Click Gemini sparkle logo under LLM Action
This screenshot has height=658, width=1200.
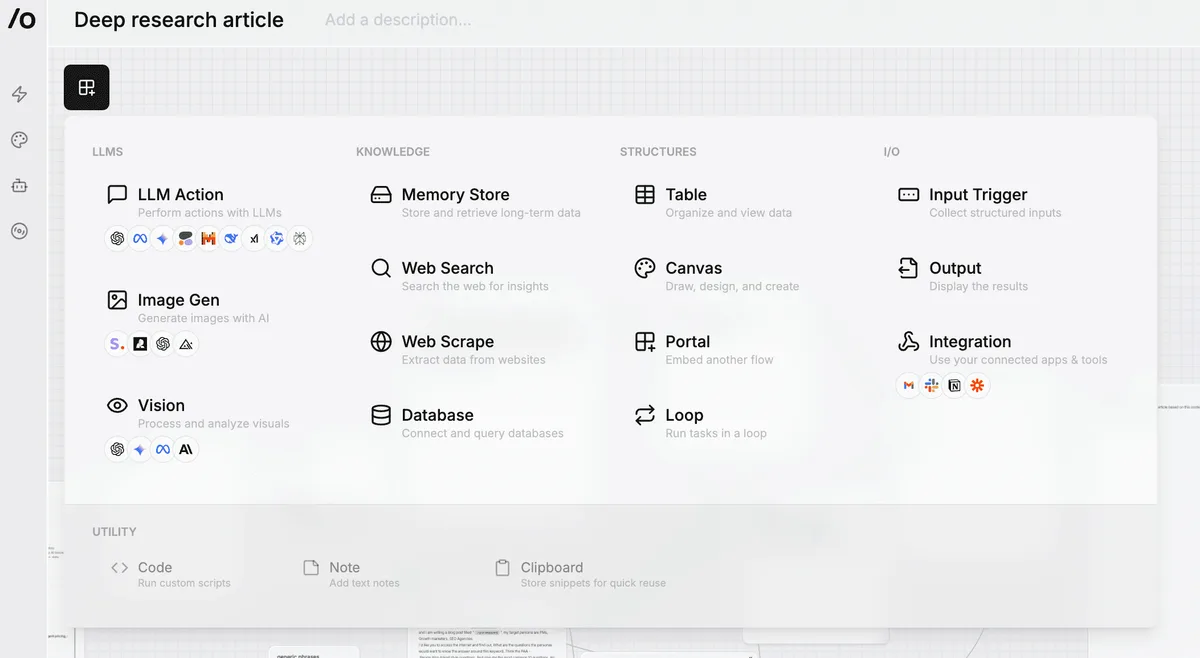(162, 239)
